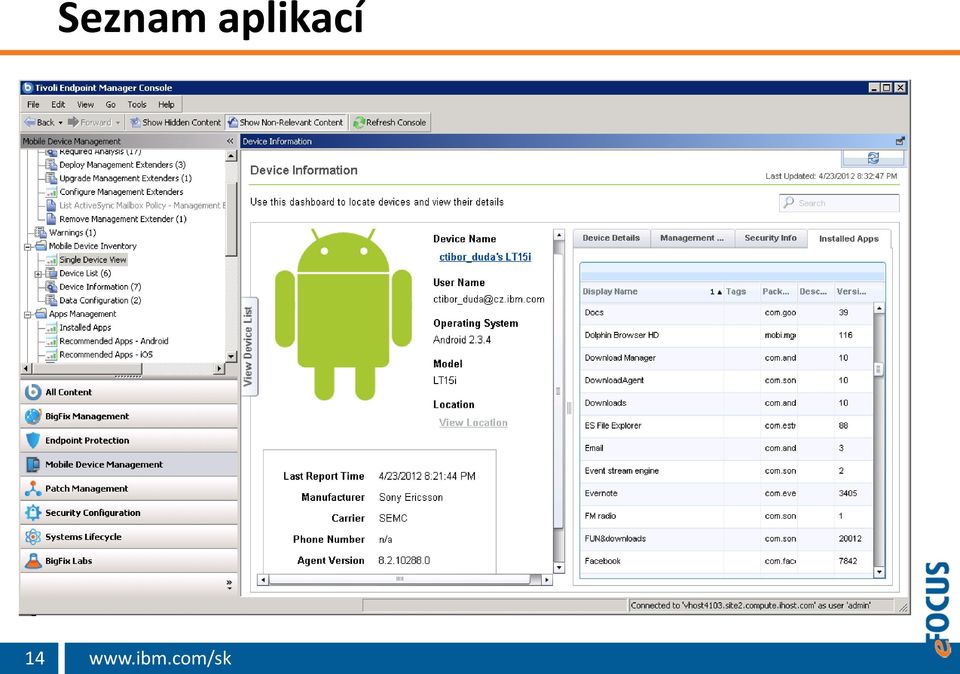
Task: Click the Android robot device image
Action: (343, 315)
